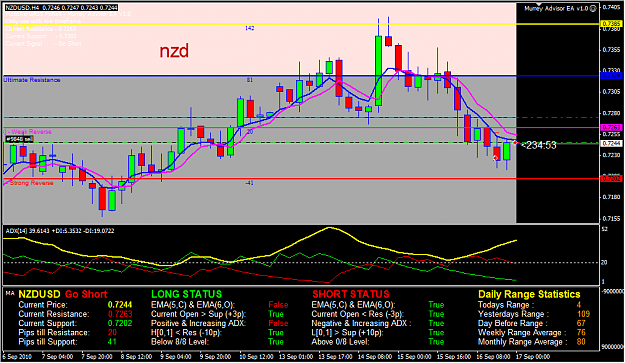This screenshot has width=625, height=363.
Task: Select the #9646 sell order label
Action: (x=19, y=139)
